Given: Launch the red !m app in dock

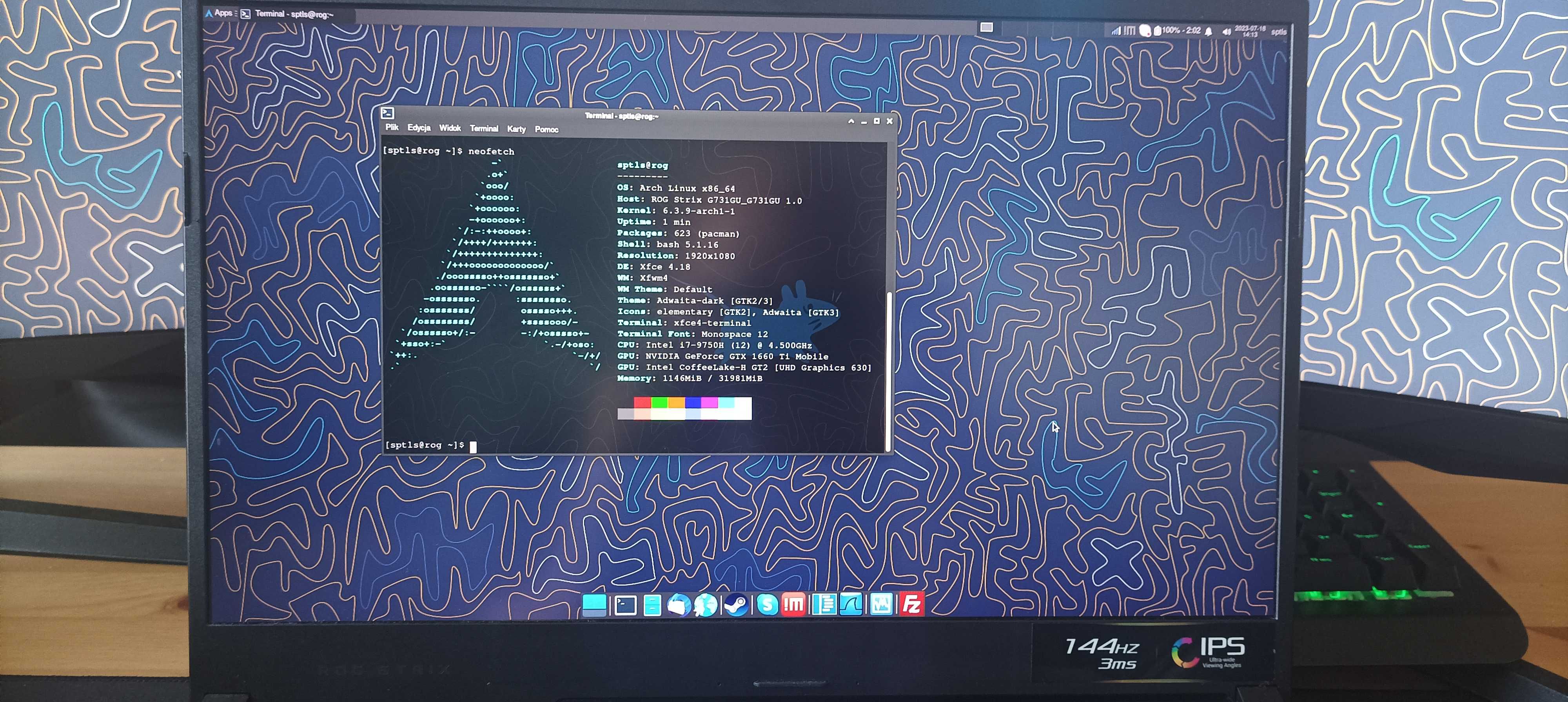Looking at the screenshot, I should click(793, 604).
